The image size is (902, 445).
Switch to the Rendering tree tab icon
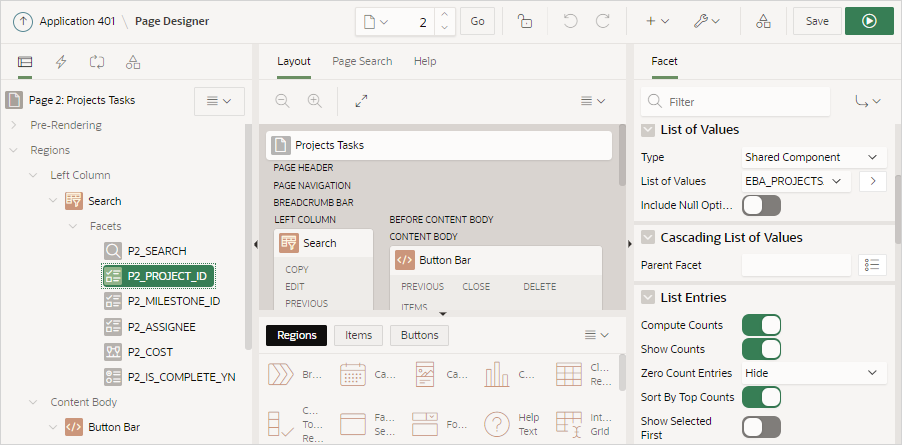pyautogui.click(x=25, y=62)
